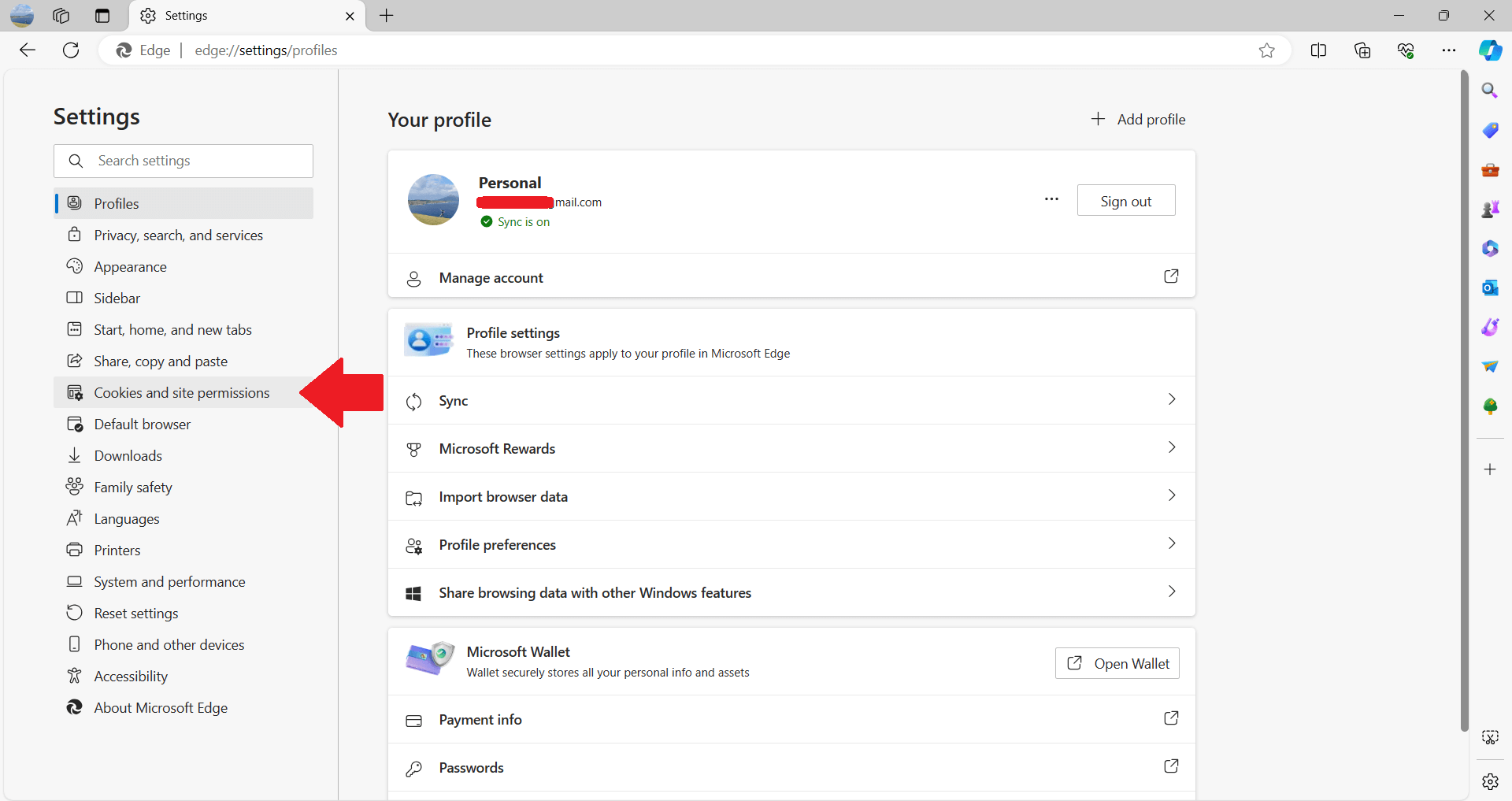This screenshot has width=1512, height=801.
Task: Click the page vertical scrollbar
Action: click(x=1464, y=400)
